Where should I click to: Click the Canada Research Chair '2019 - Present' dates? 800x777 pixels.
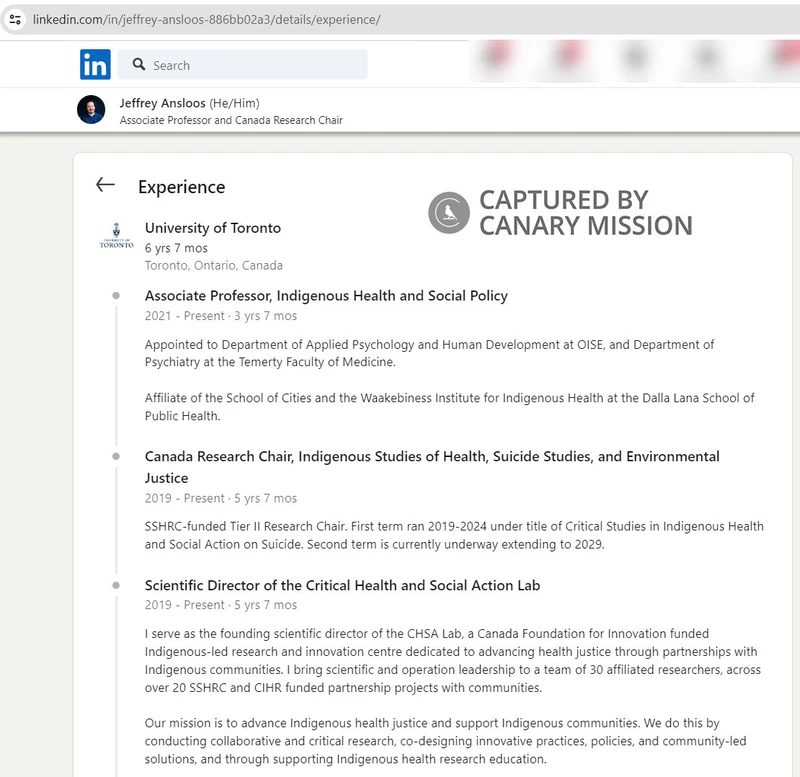pos(221,498)
